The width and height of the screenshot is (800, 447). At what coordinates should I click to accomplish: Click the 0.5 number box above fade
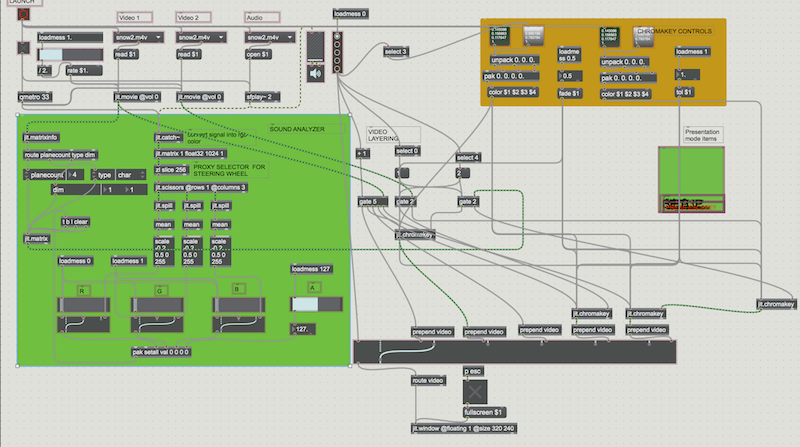[x=567, y=75]
